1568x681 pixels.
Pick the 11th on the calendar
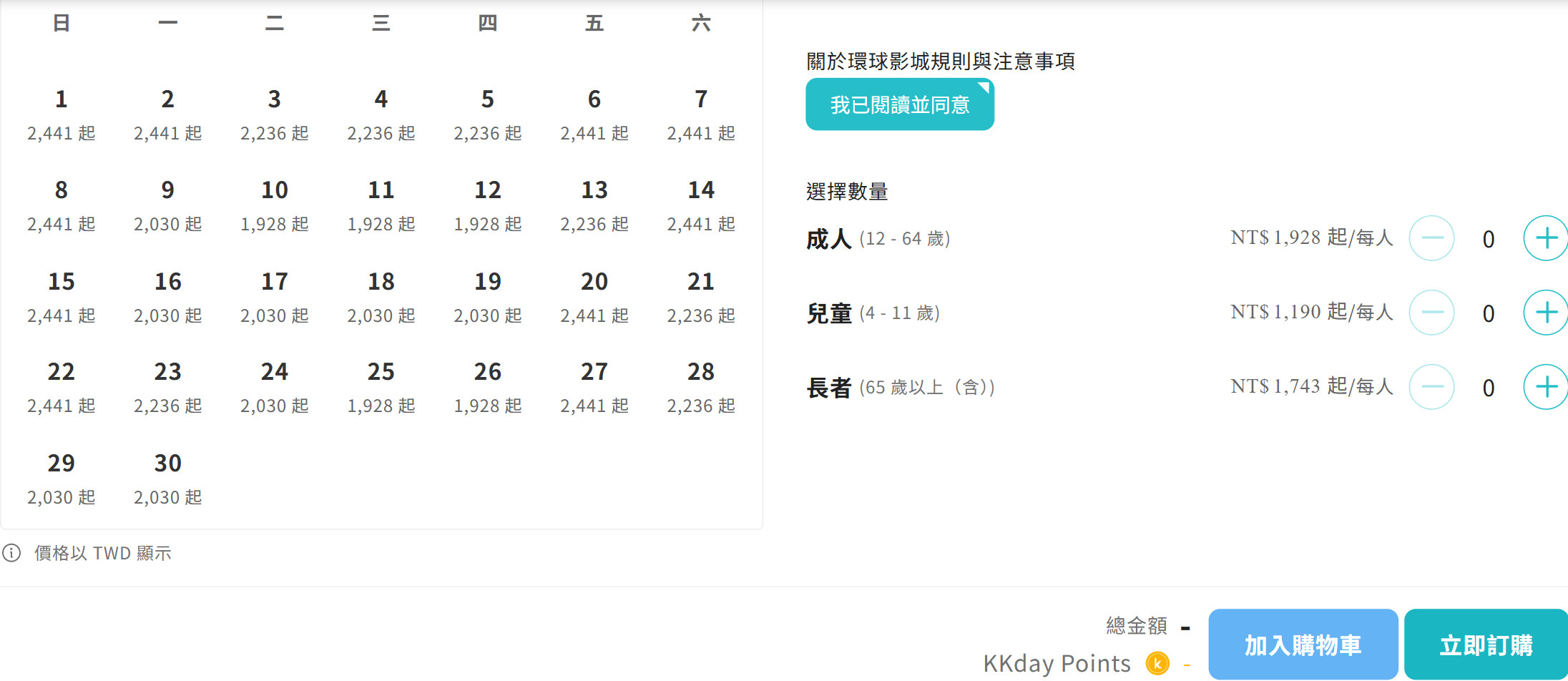tap(381, 205)
